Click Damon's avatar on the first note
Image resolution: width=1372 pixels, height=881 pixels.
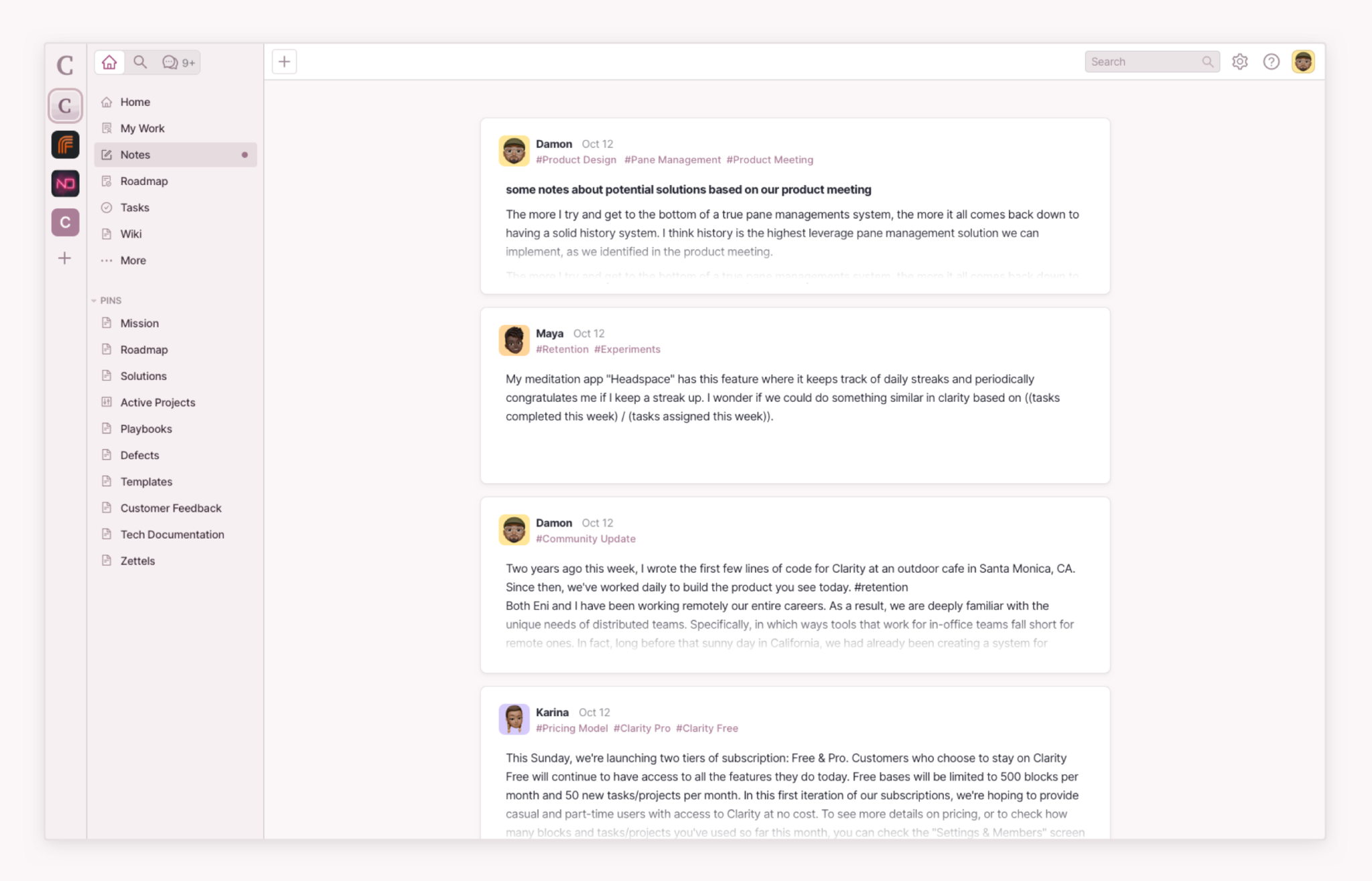coord(514,151)
